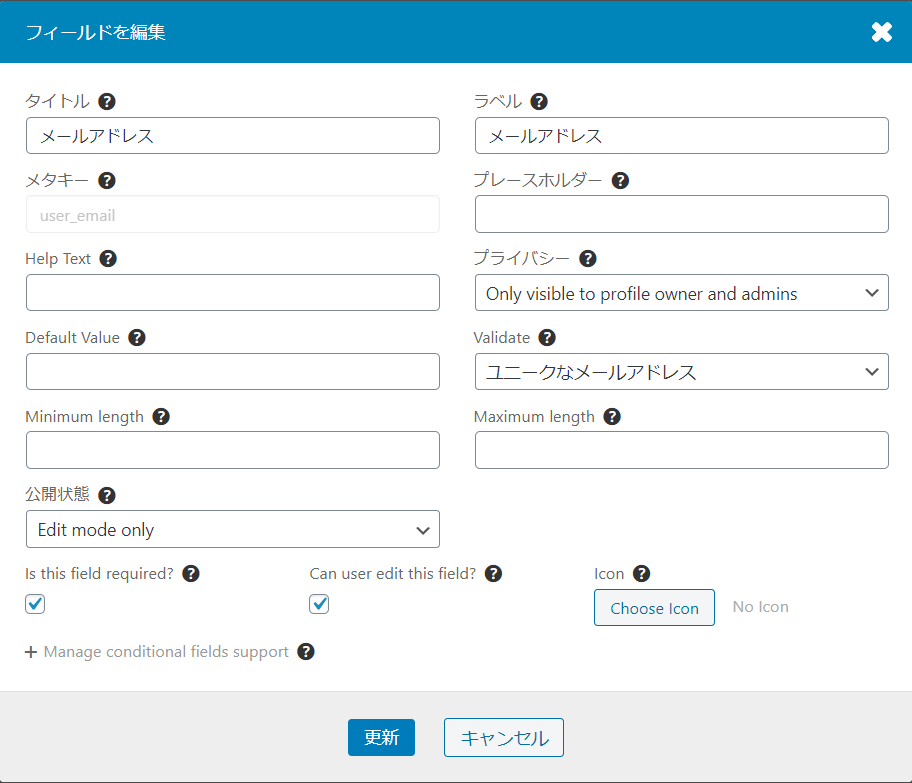Viewport: 912px width, 783px height.
Task: Focus the プレースホルダー input field
Action: click(682, 214)
